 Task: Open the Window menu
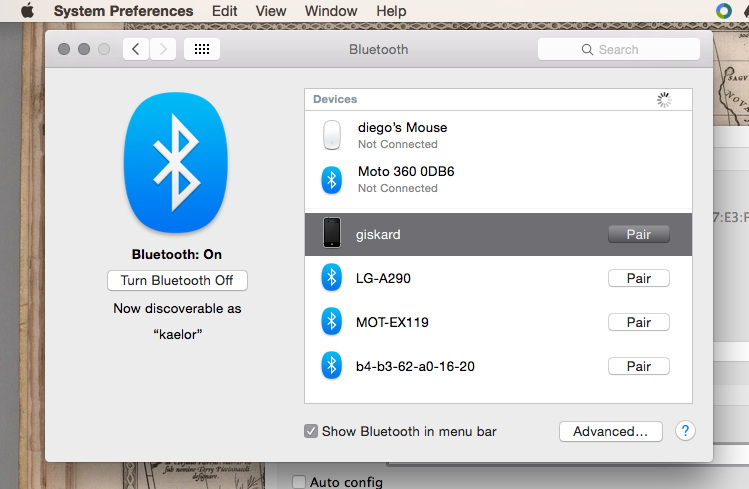pos(331,11)
